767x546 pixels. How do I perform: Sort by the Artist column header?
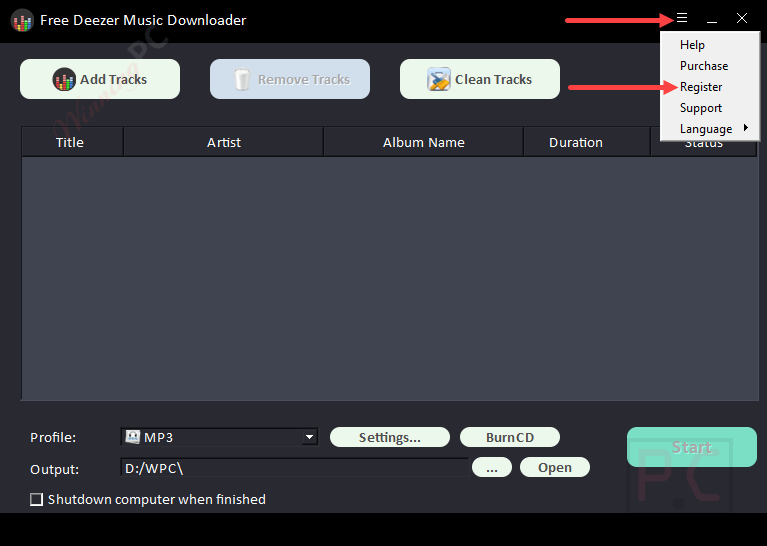click(224, 142)
